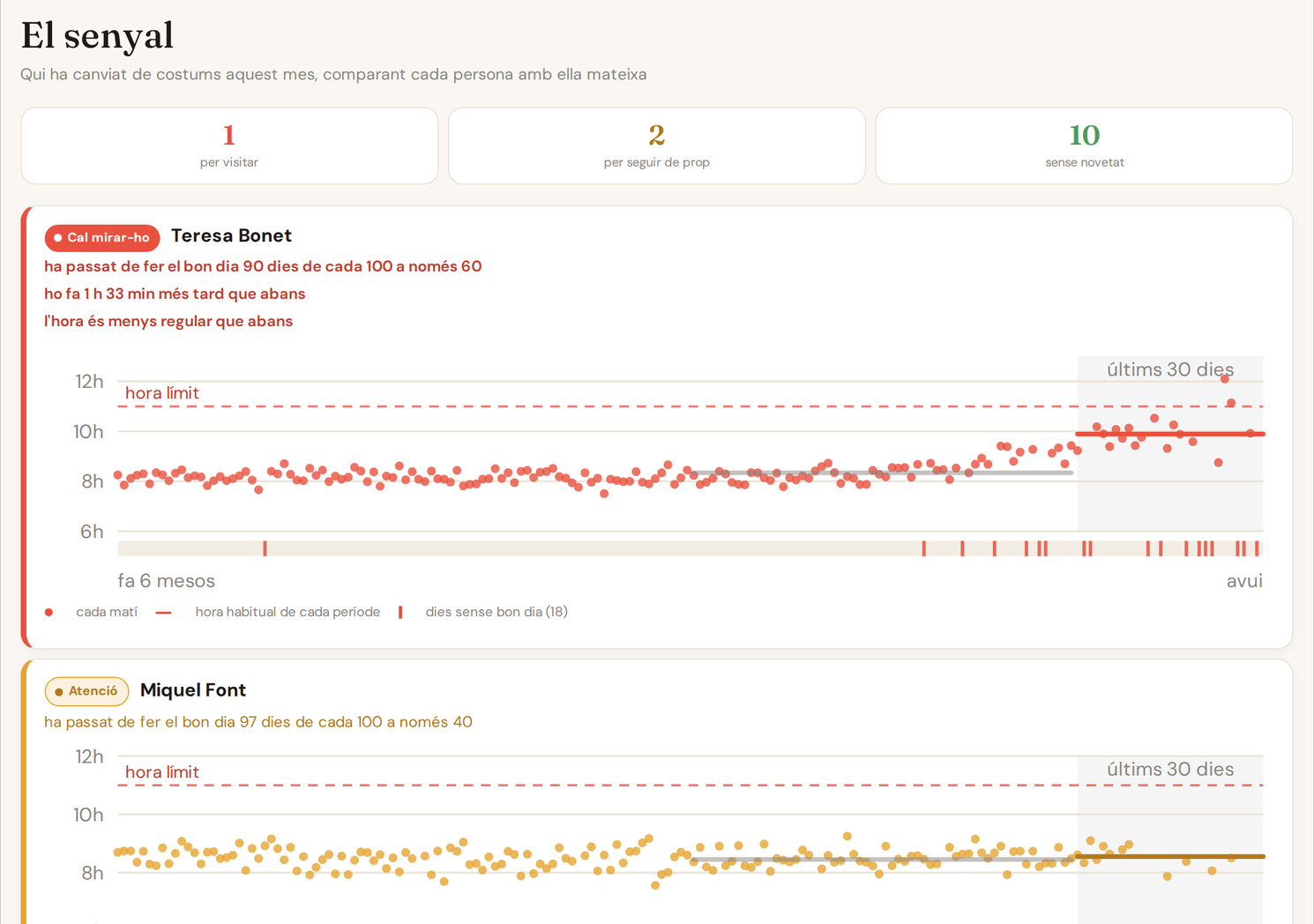The image size is (1314, 924).
Task: Click Miquel's text "97 dies de cada 100 a només 40"
Action: coord(355,722)
